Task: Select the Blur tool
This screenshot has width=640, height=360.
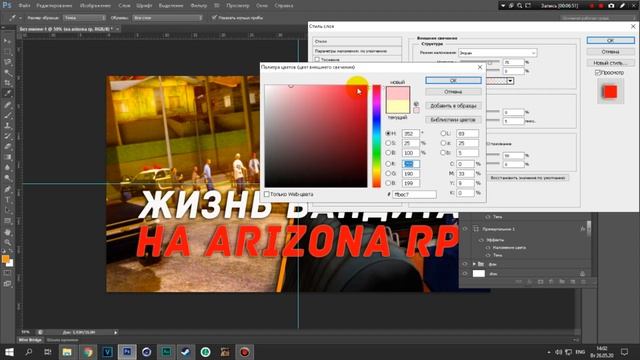Action: 7,168
